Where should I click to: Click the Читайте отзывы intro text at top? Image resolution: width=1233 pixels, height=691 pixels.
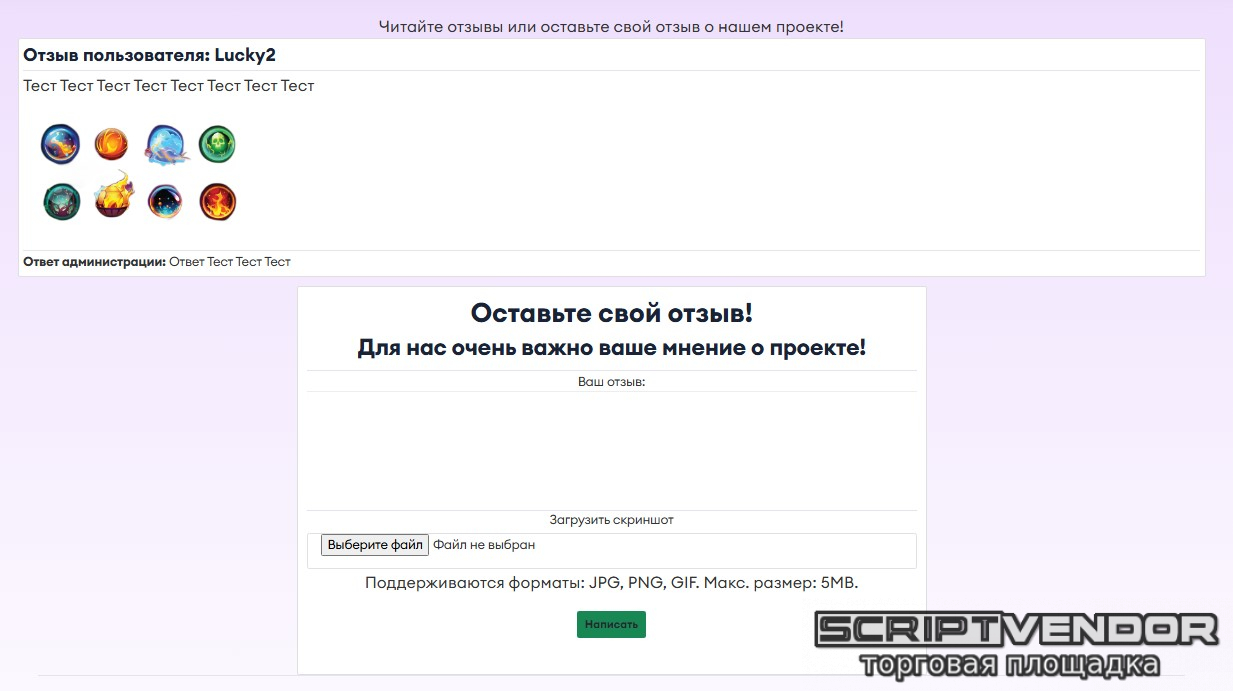click(611, 26)
